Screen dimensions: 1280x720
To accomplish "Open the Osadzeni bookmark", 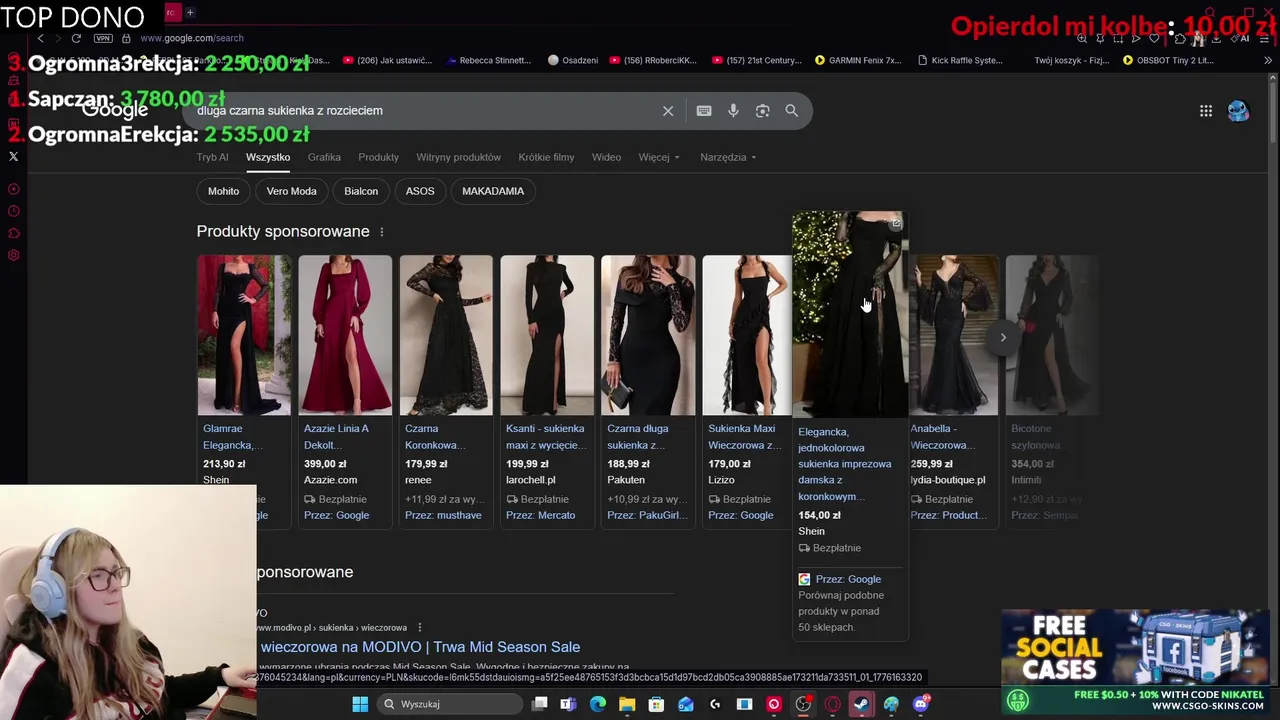I will pyautogui.click(x=572, y=60).
